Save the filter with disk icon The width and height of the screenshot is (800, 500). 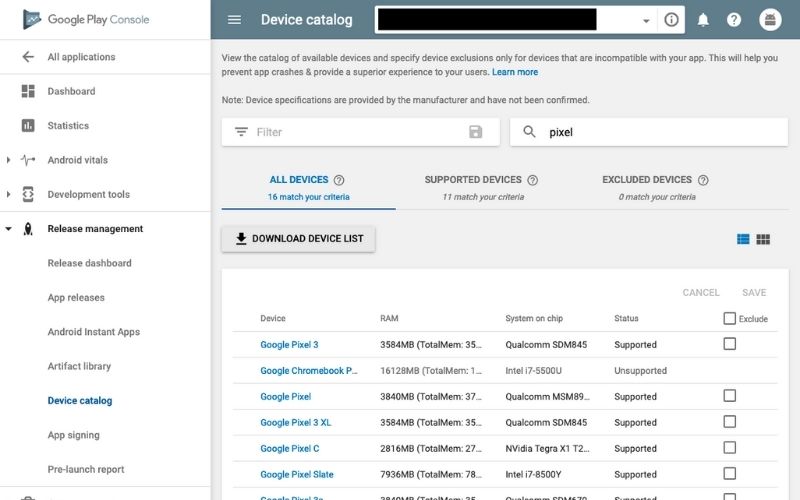click(475, 132)
